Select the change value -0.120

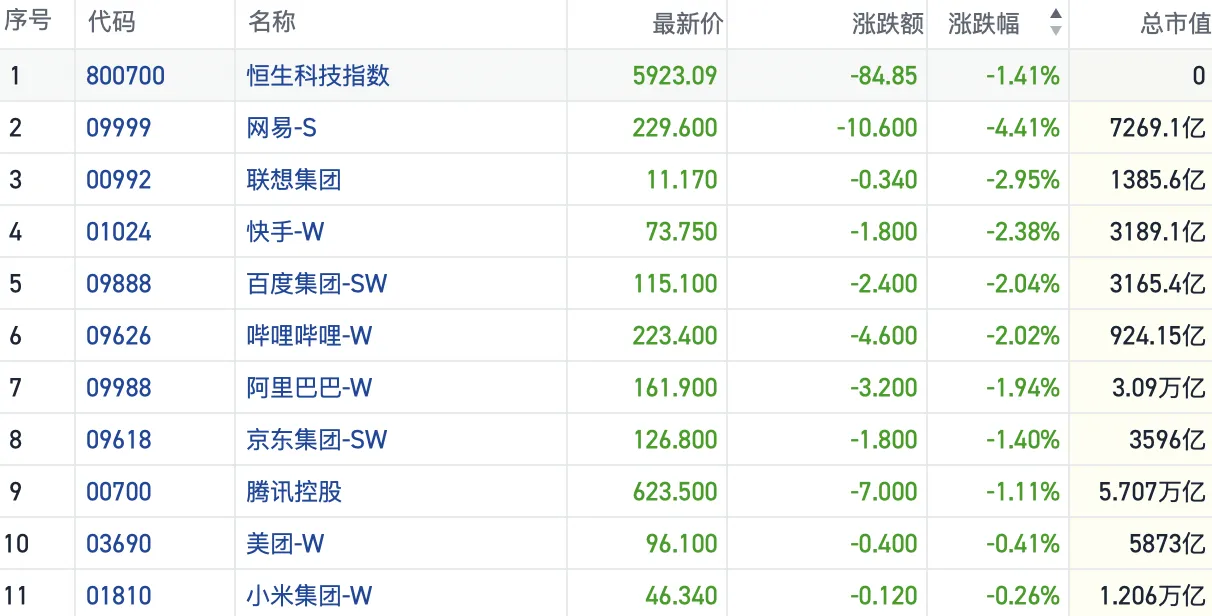(886, 596)
